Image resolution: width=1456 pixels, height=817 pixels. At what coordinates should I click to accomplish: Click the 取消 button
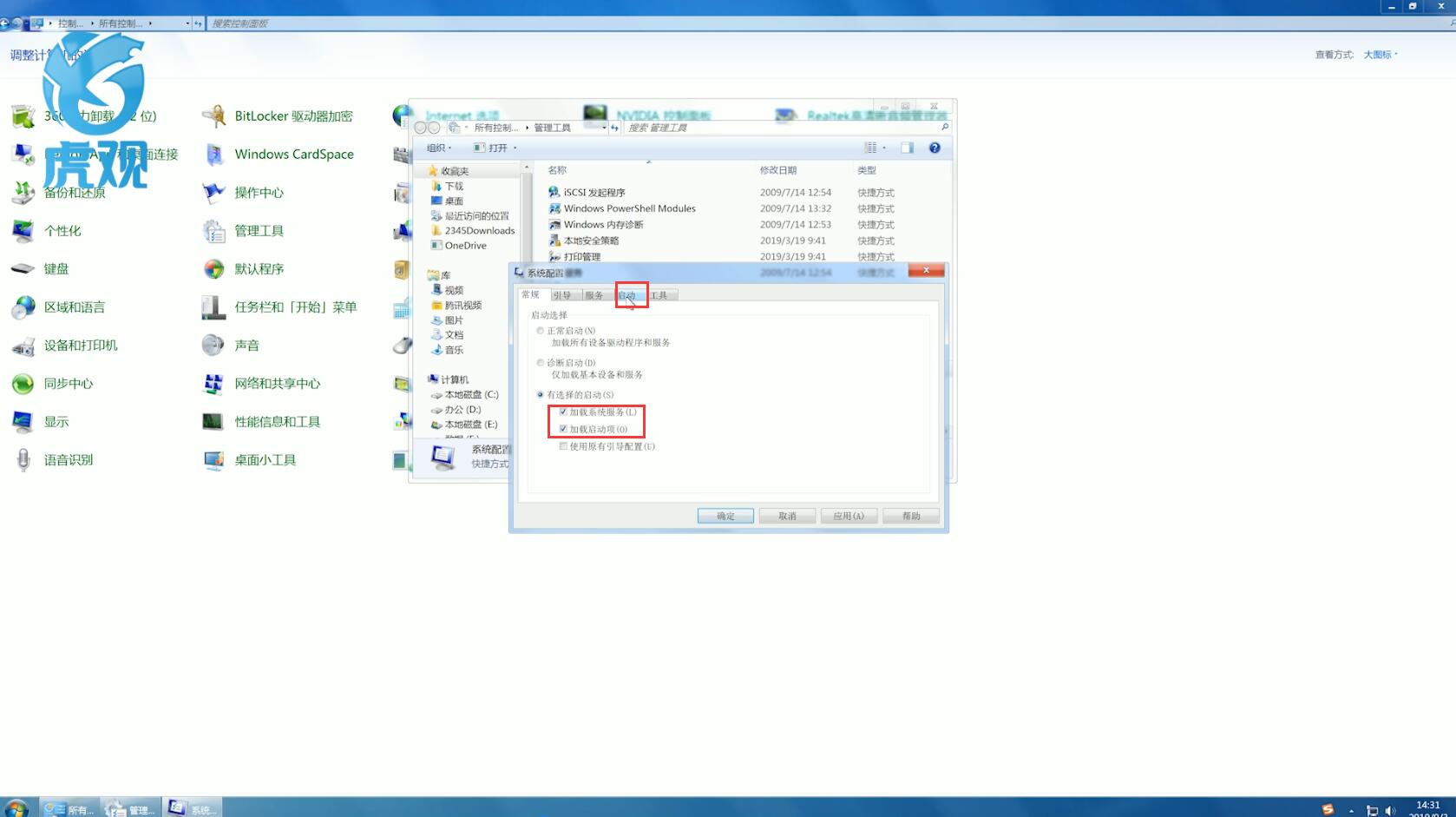pyautogui.click(x=787, y=516)
